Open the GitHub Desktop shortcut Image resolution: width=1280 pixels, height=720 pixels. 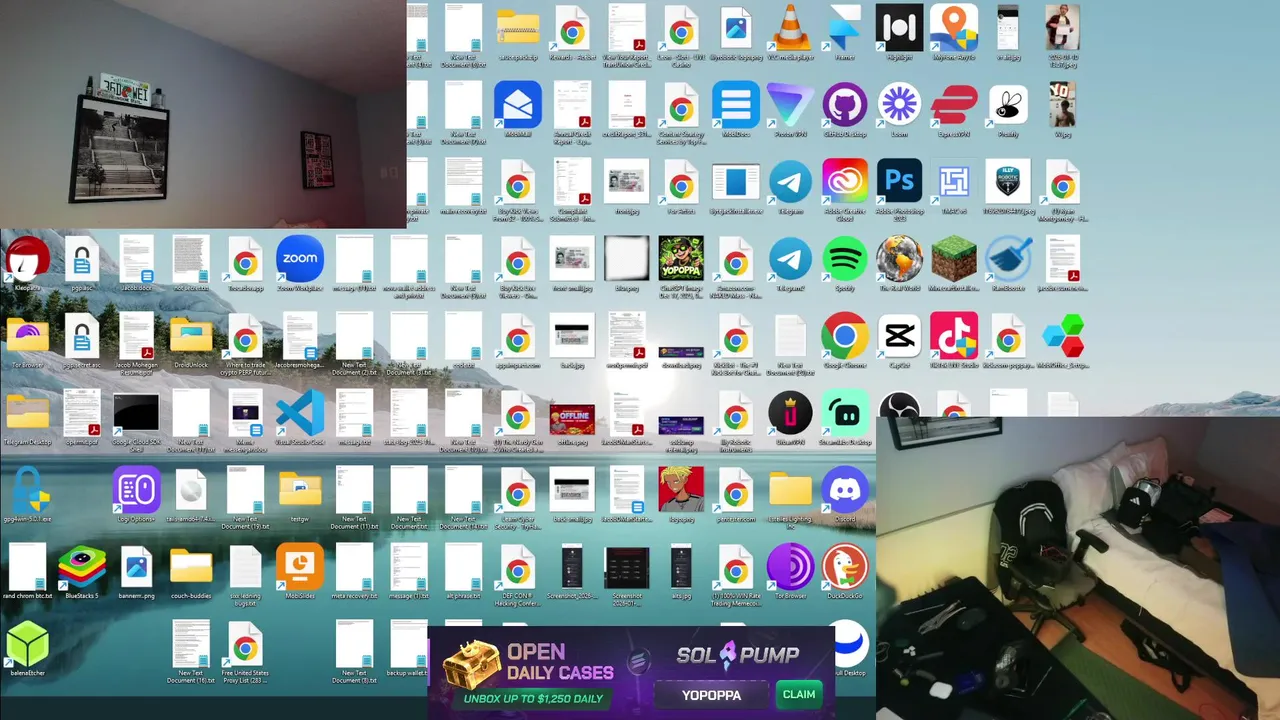pyautogui.click(x=845, y=105)
